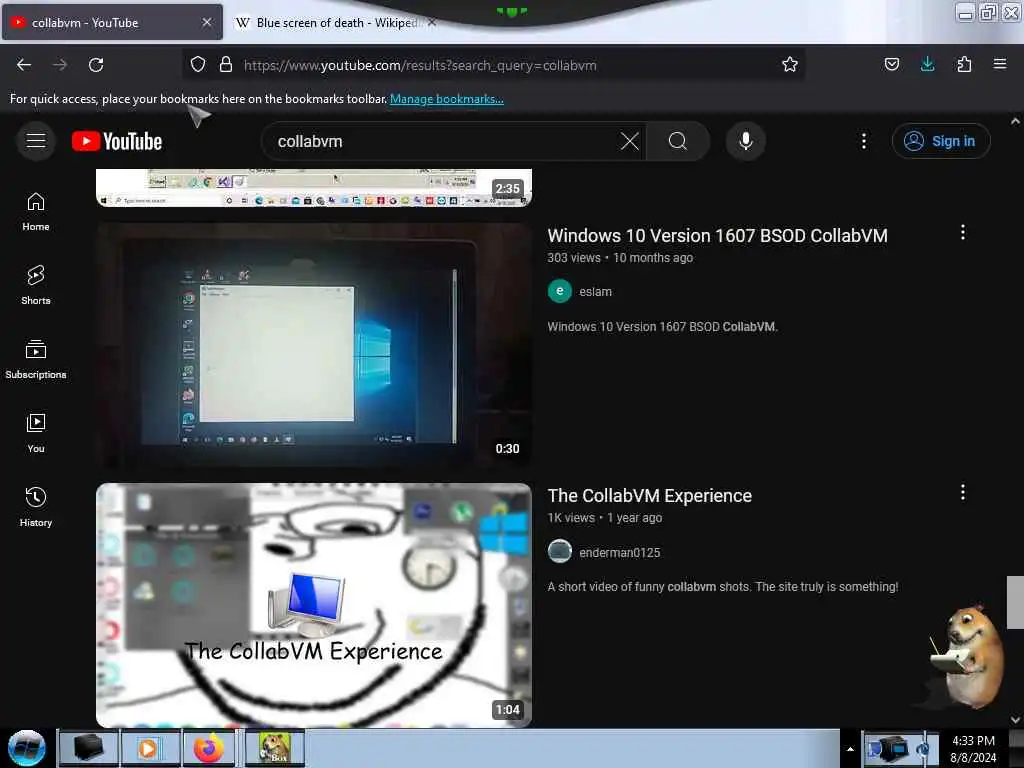Click the A short video of funny collabvm description
Image resolution: width=1024 pixels, height=768 pixels.
(x=722, y=586)
